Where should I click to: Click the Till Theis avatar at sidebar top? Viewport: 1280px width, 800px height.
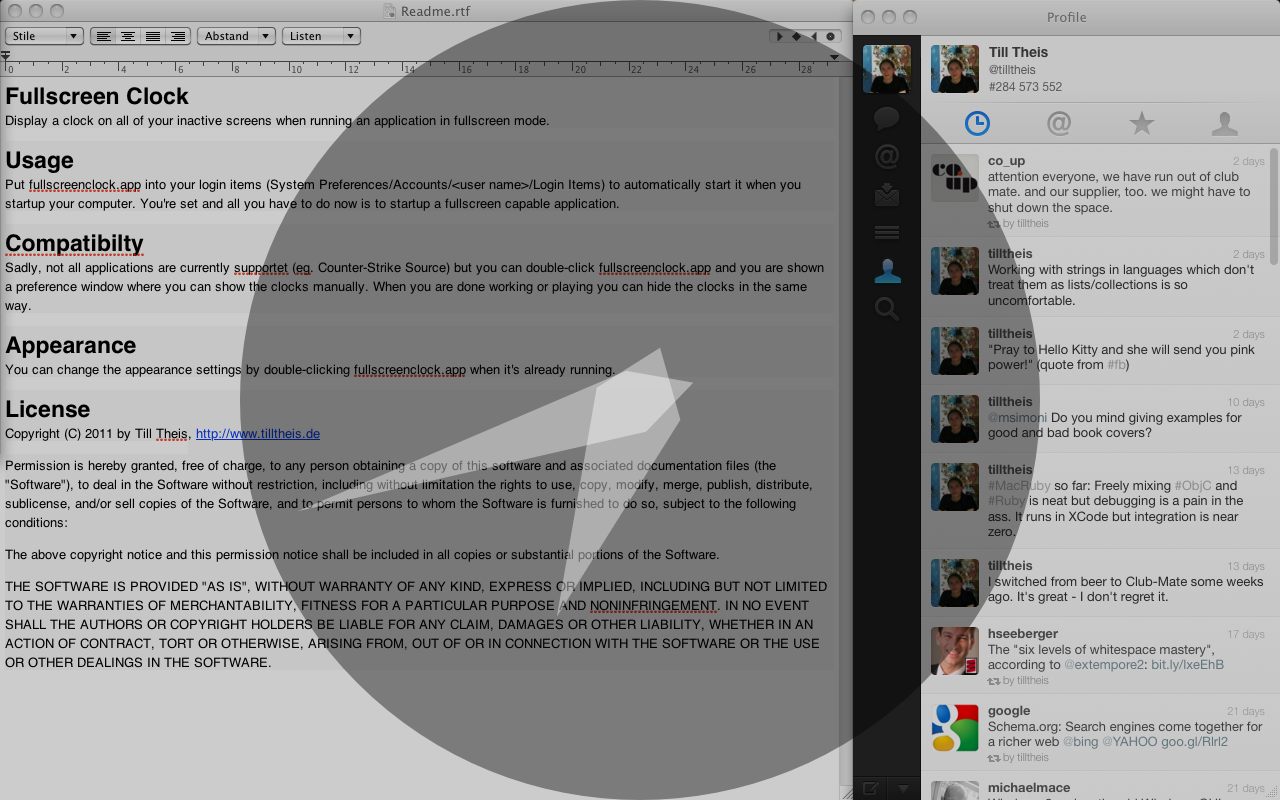click(887, 68)
